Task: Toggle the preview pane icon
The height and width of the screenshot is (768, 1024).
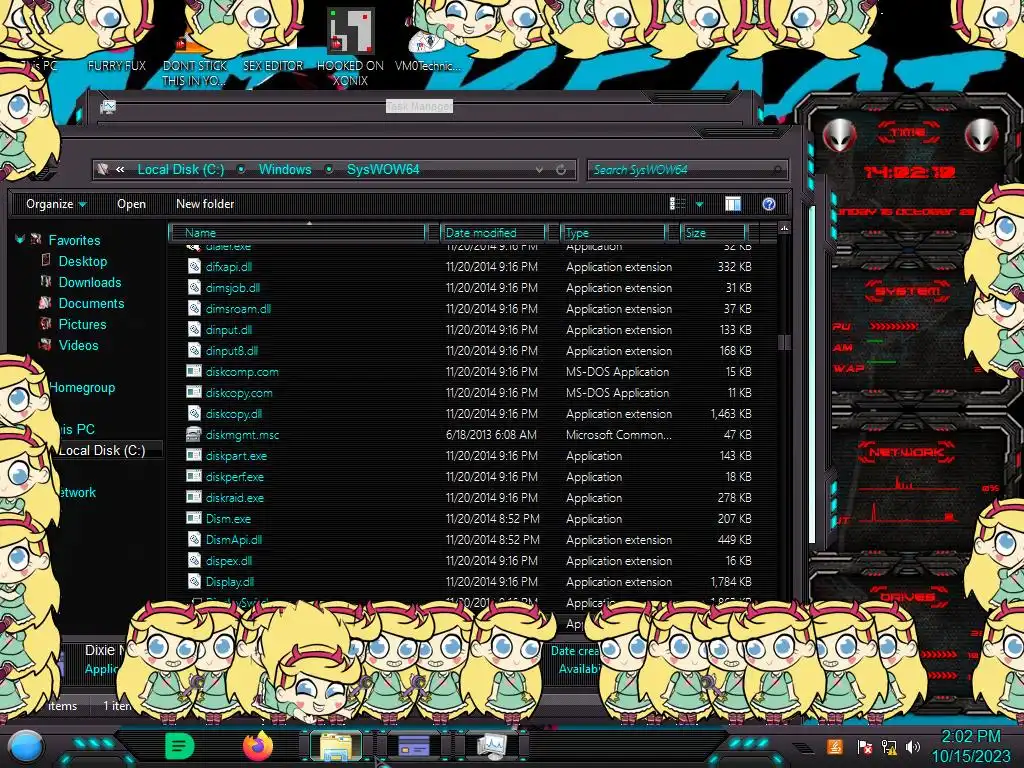Action: click(733, 204)
